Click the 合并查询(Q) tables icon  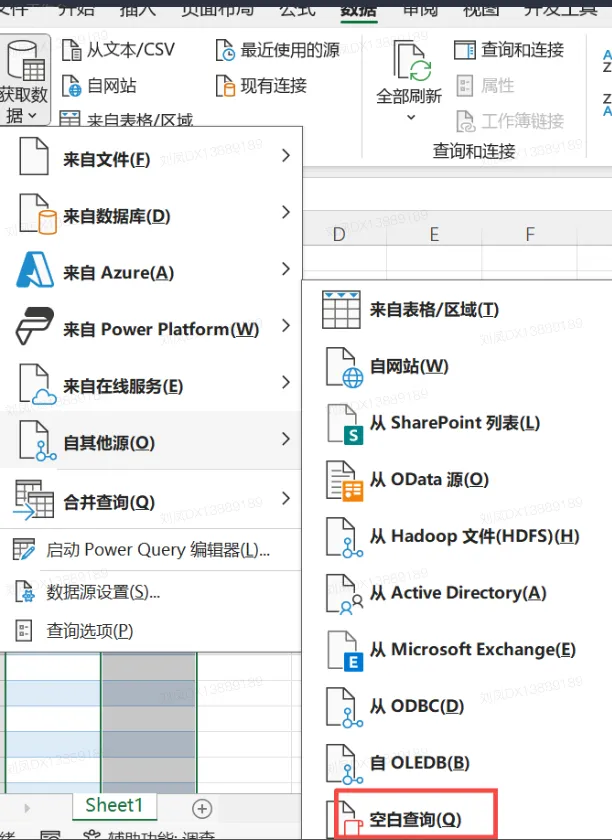(x=34, y=499)
